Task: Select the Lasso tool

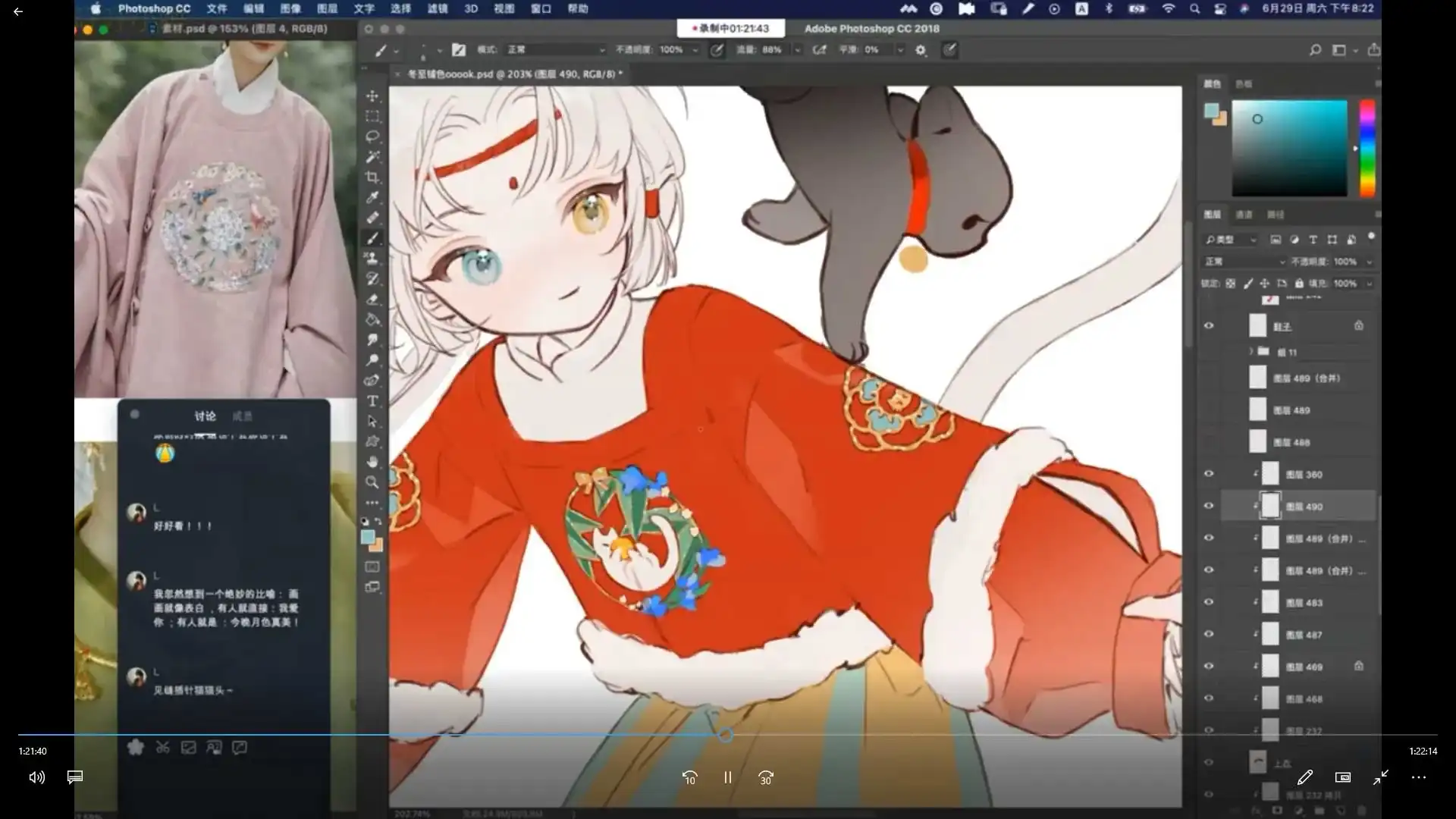Action: (372, 136)
